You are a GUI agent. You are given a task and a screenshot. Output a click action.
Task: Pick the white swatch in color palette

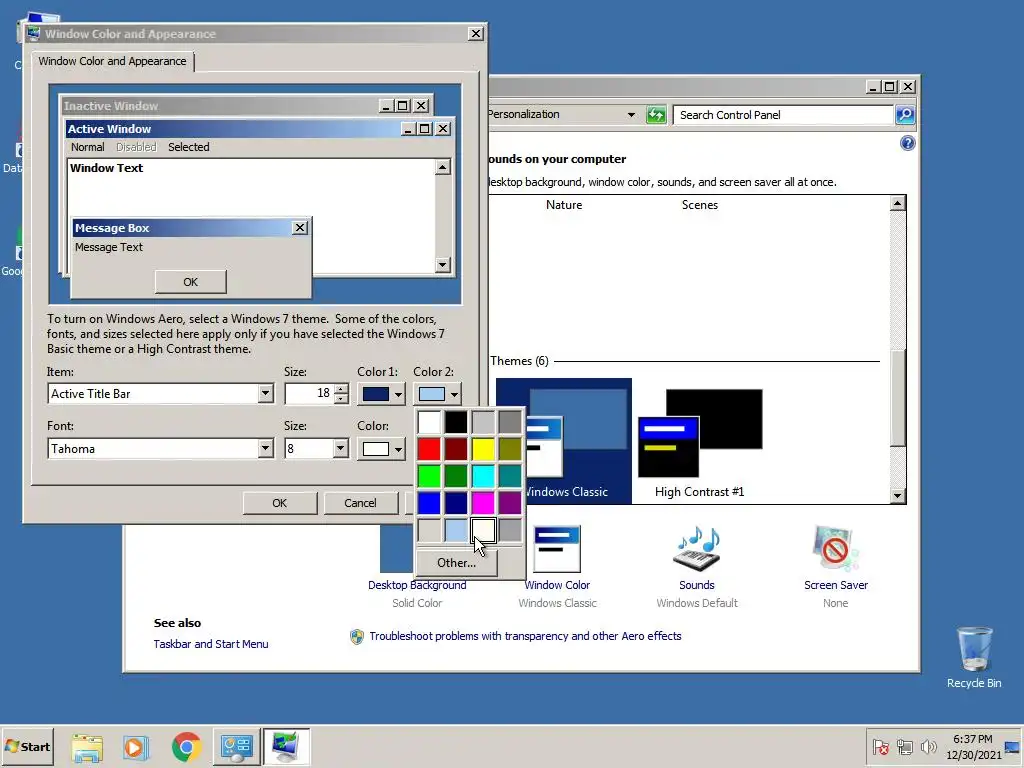(x=429, y=422)
